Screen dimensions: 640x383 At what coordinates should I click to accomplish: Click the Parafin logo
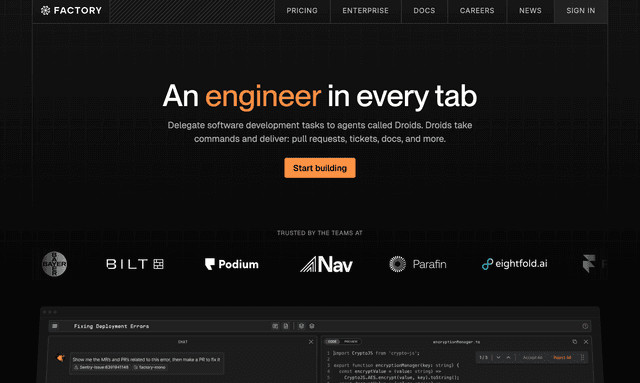418,264
